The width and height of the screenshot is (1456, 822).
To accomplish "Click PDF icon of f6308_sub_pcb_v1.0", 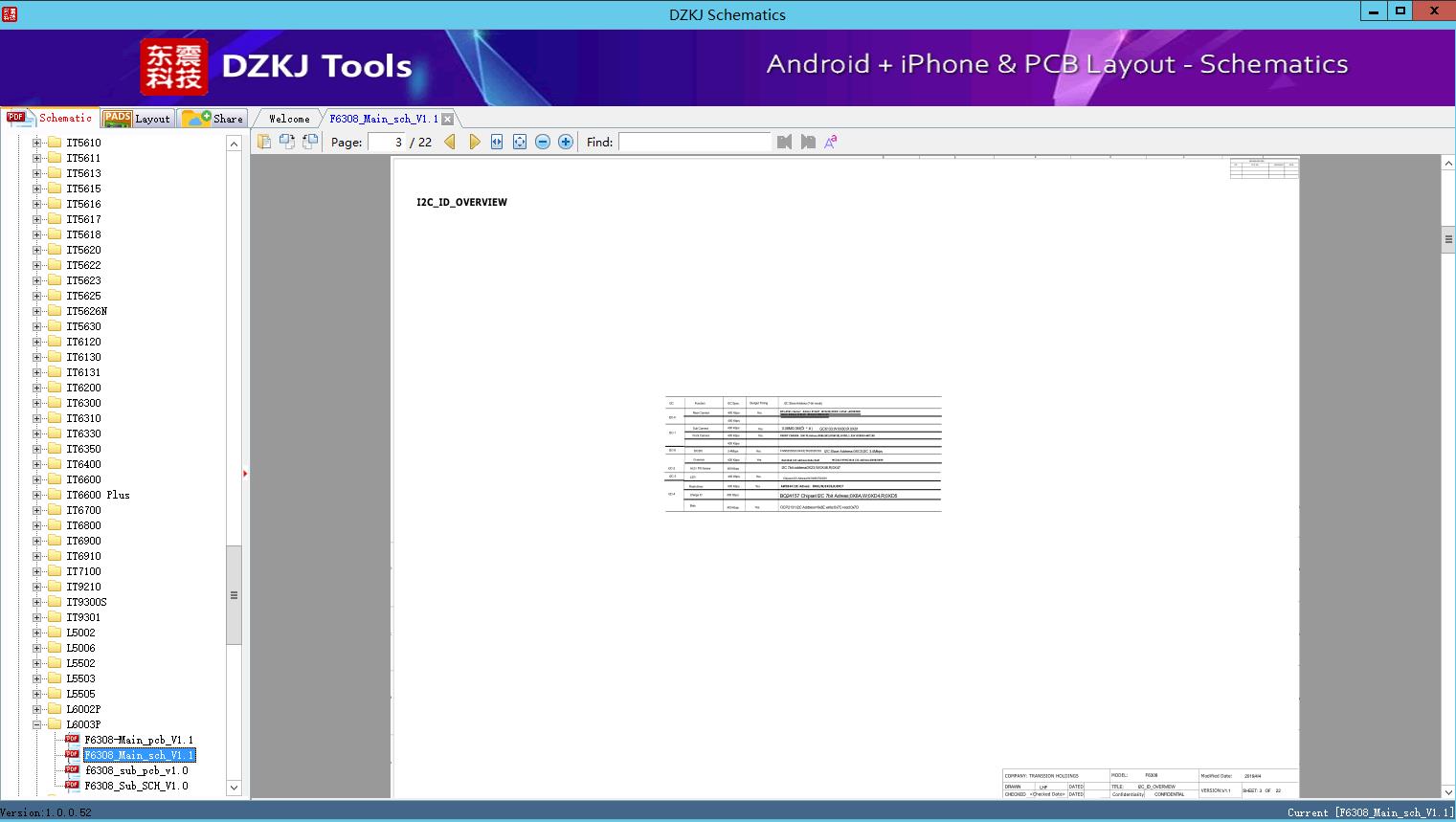I will click(x=72, y=770).
